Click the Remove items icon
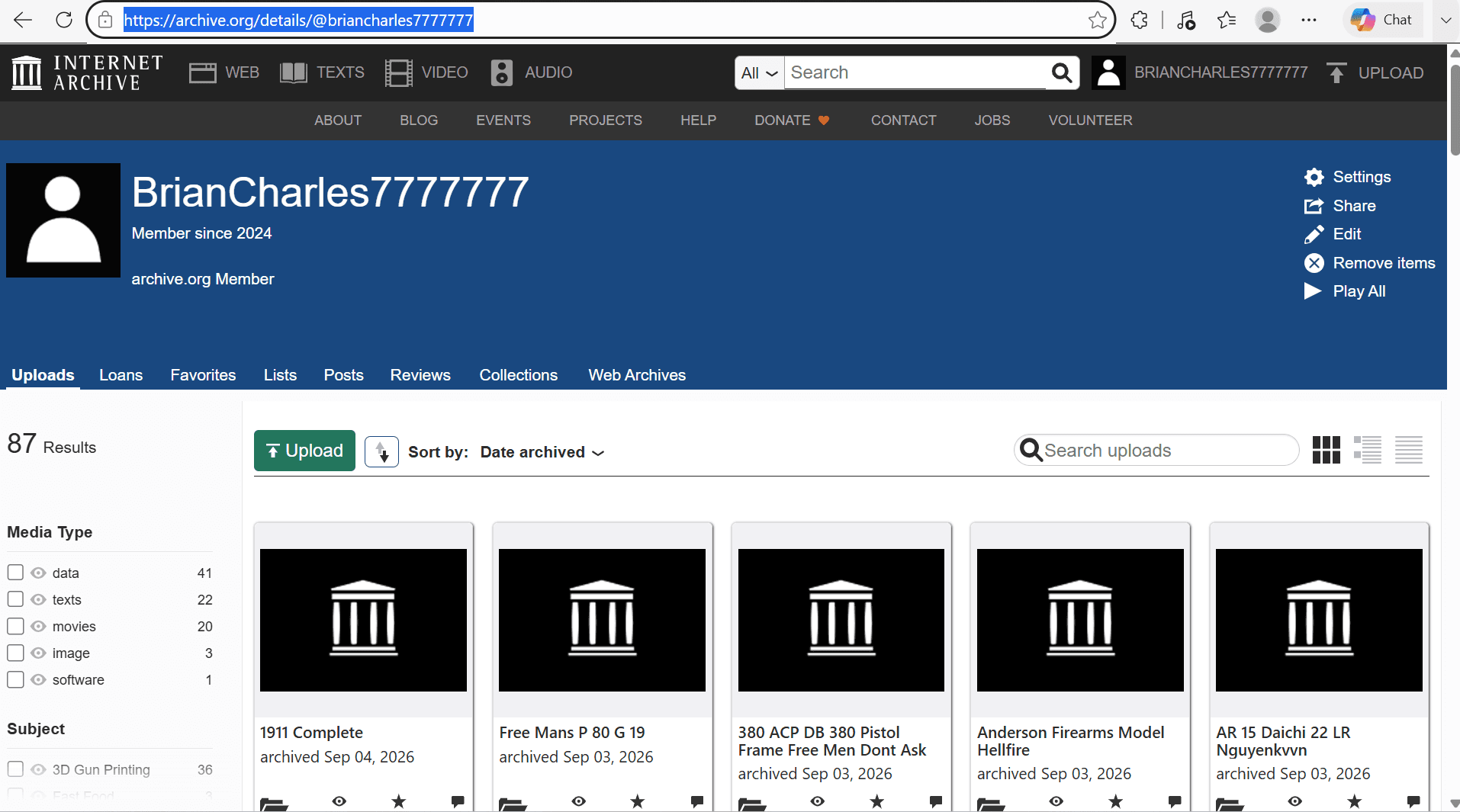This screenshot has width=1460, height=812. click(x=1314, y=263)
